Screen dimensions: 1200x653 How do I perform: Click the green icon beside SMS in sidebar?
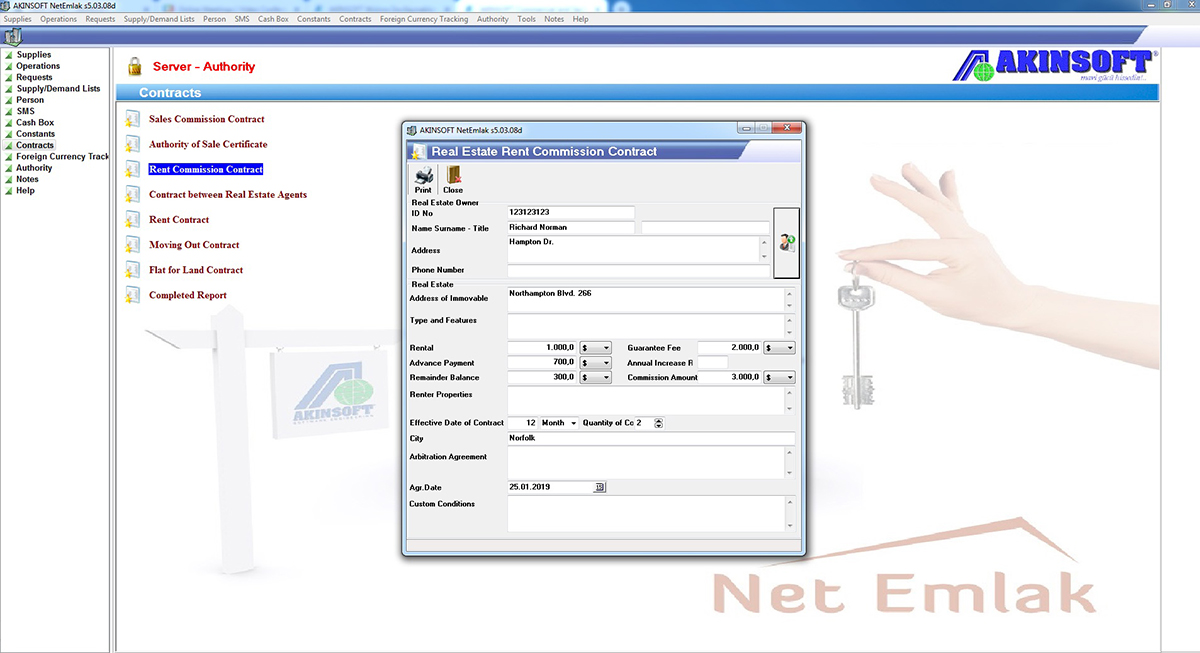coord(9,111)
